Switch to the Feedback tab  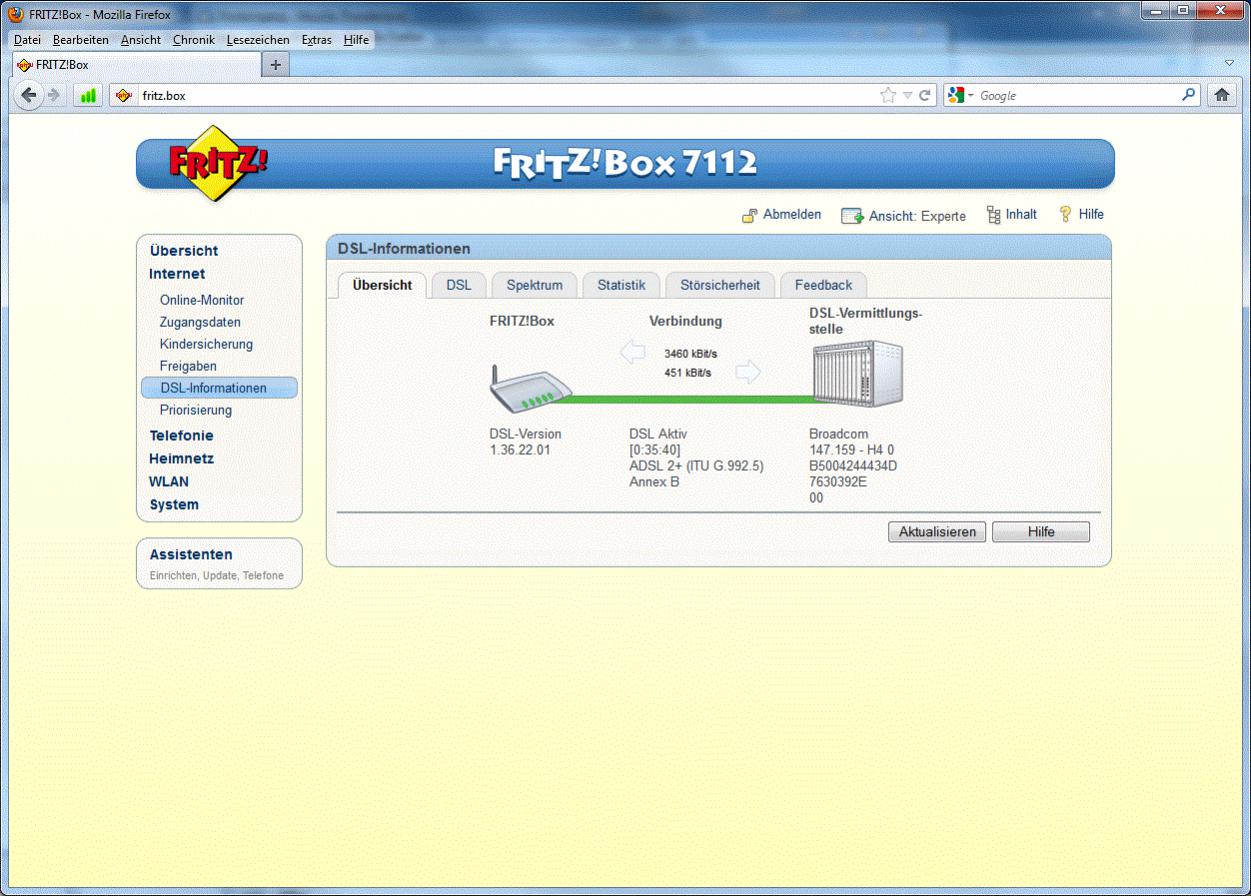click(823, 285)
